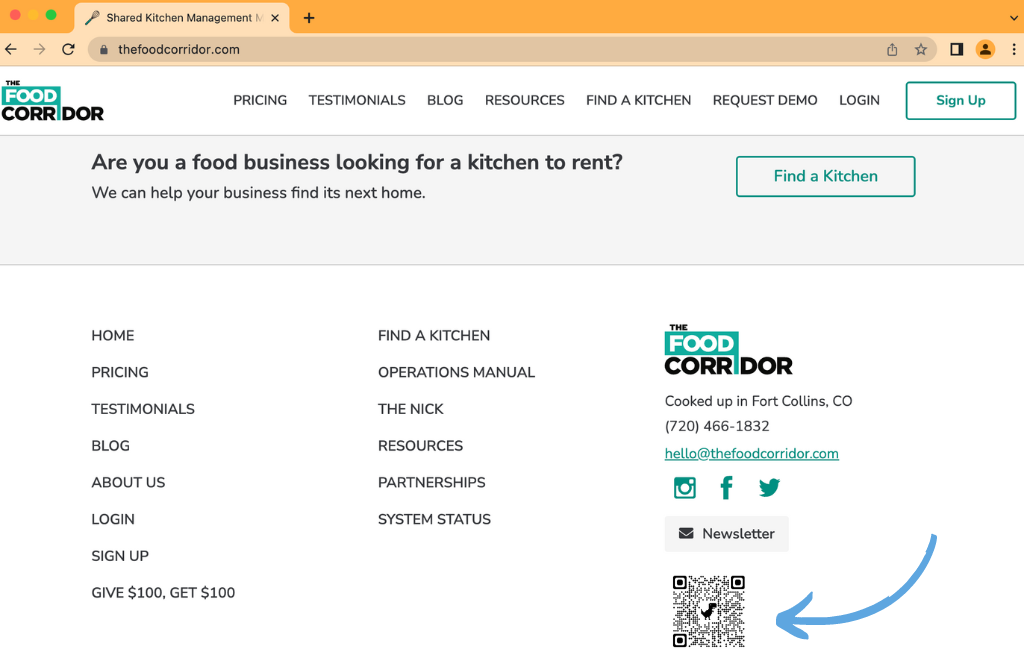Reload the page
Image resolution: width=1024 pixels, height=670 pixels.
pos(68,48)
